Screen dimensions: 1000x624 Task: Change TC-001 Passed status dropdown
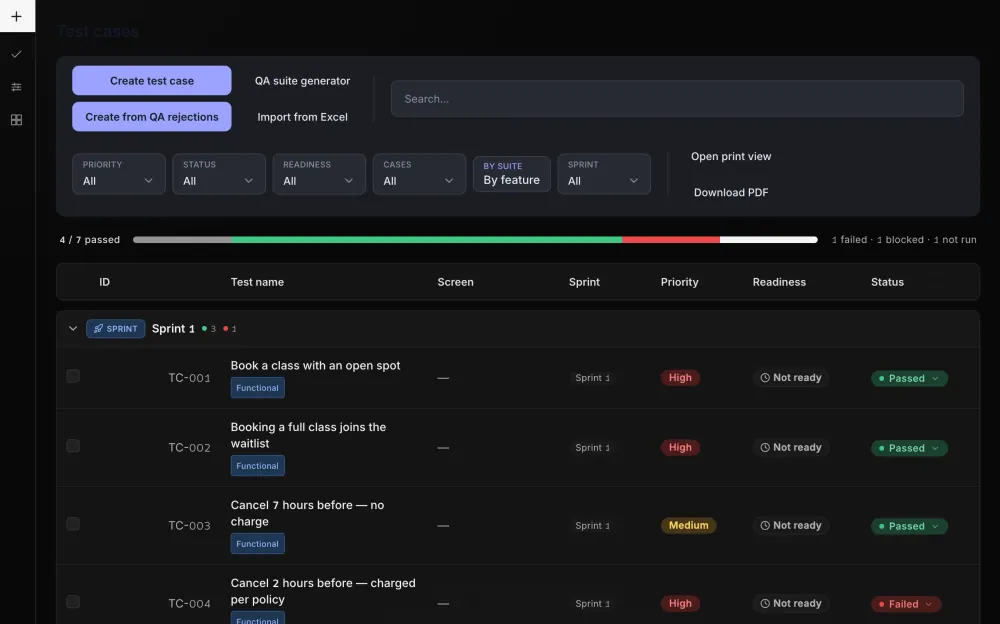[x=909, y=378]
